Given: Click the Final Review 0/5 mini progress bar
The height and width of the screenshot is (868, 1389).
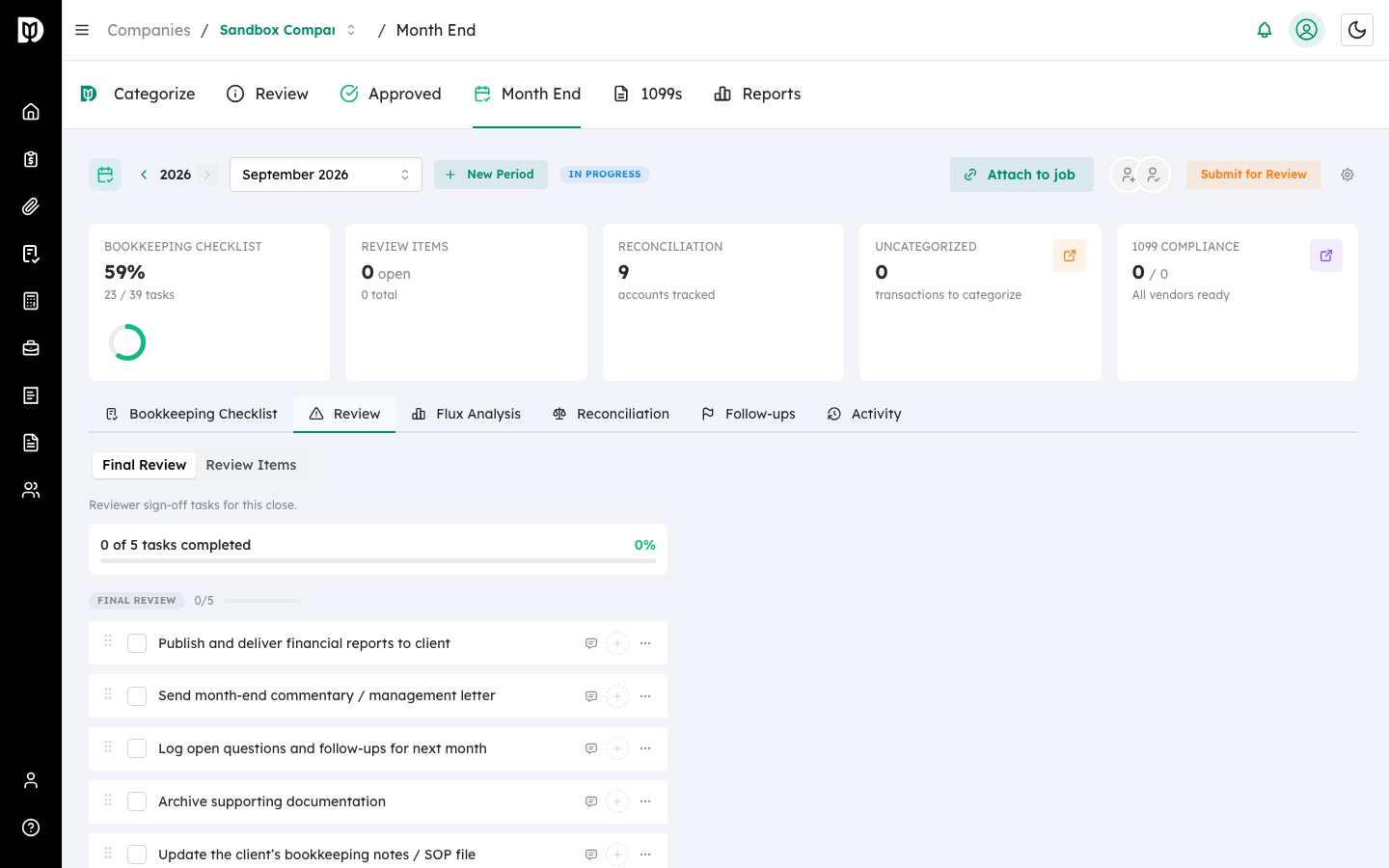Looking at the screenshot, I should tap(262, 601).
